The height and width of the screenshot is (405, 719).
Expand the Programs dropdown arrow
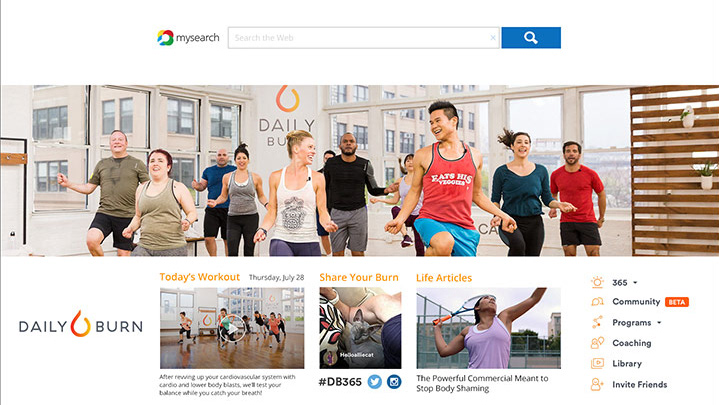[659, 322]
